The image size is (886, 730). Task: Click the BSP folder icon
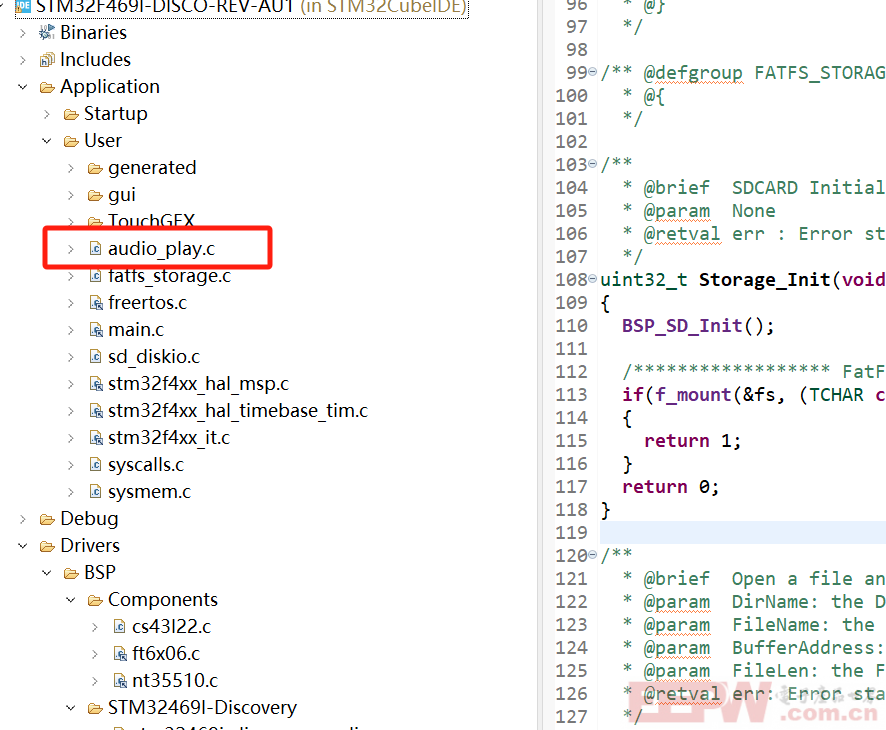(71, 573)
